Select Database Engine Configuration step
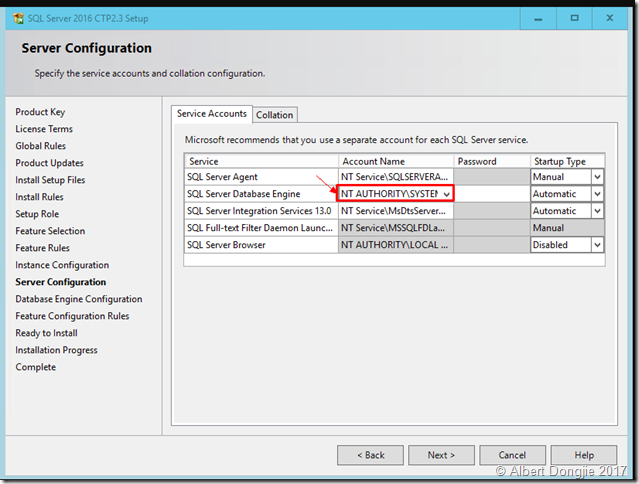The width and height of the screenshot is (639, 484). click(79, 299)
